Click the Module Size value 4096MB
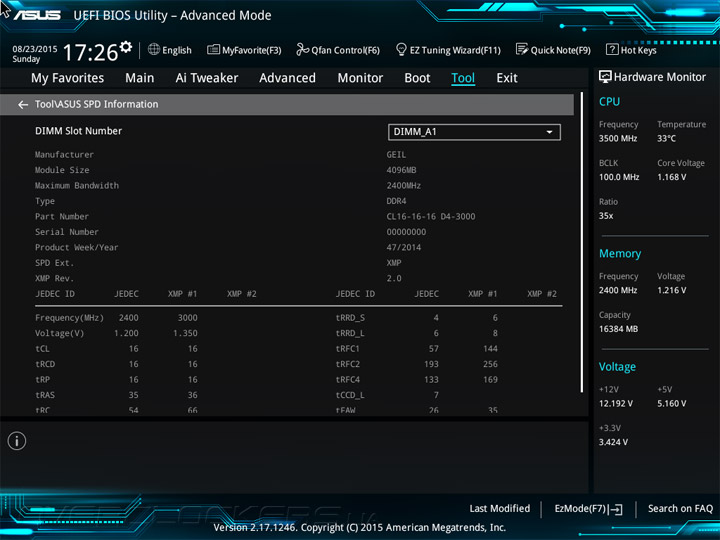 [x=401, y=170]
